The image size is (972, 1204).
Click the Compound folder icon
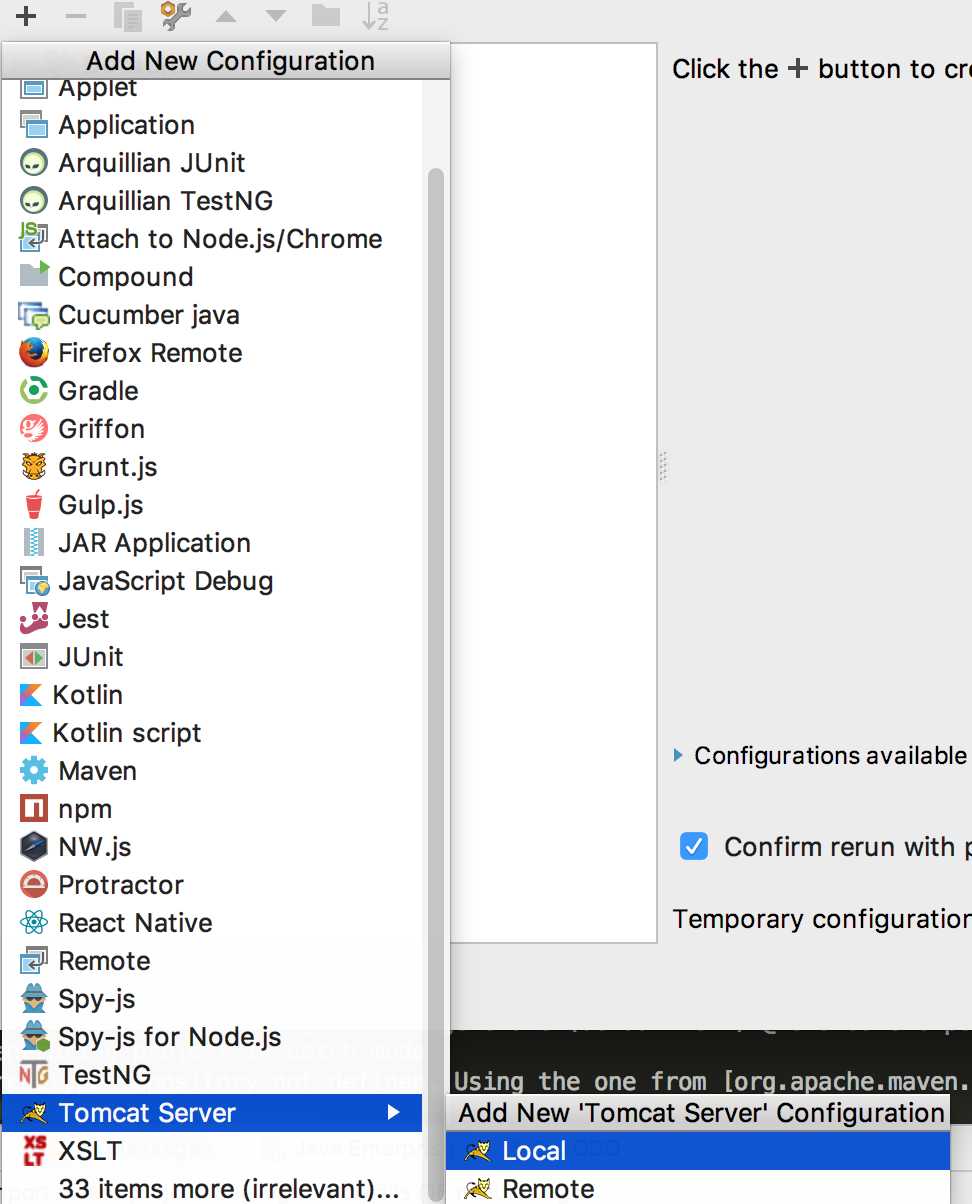pyautogui.click(x=34, y=276)
